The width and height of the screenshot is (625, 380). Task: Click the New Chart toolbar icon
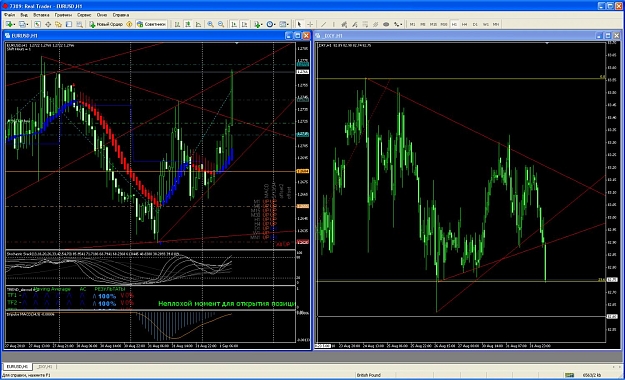8,24
